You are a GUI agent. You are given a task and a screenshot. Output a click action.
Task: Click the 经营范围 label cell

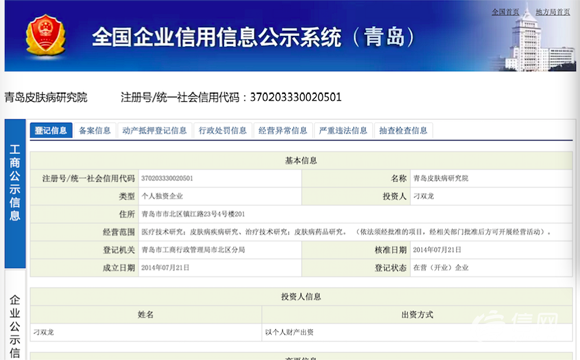click(x=84, y=232)
